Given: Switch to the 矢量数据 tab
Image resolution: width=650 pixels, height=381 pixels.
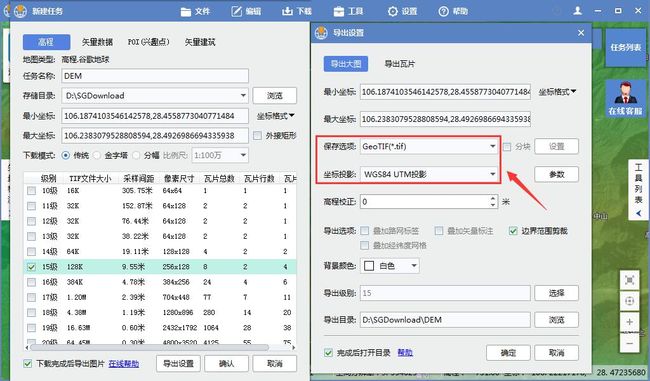Looking at the screenshot, I should pos(97,42).
